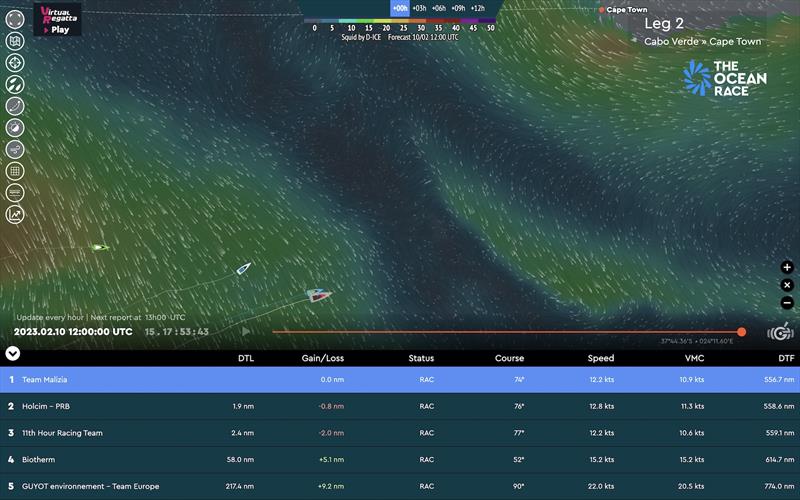800x500 pixels.
Task: Select the +06h forecast tab
Action: coord(439,8)
